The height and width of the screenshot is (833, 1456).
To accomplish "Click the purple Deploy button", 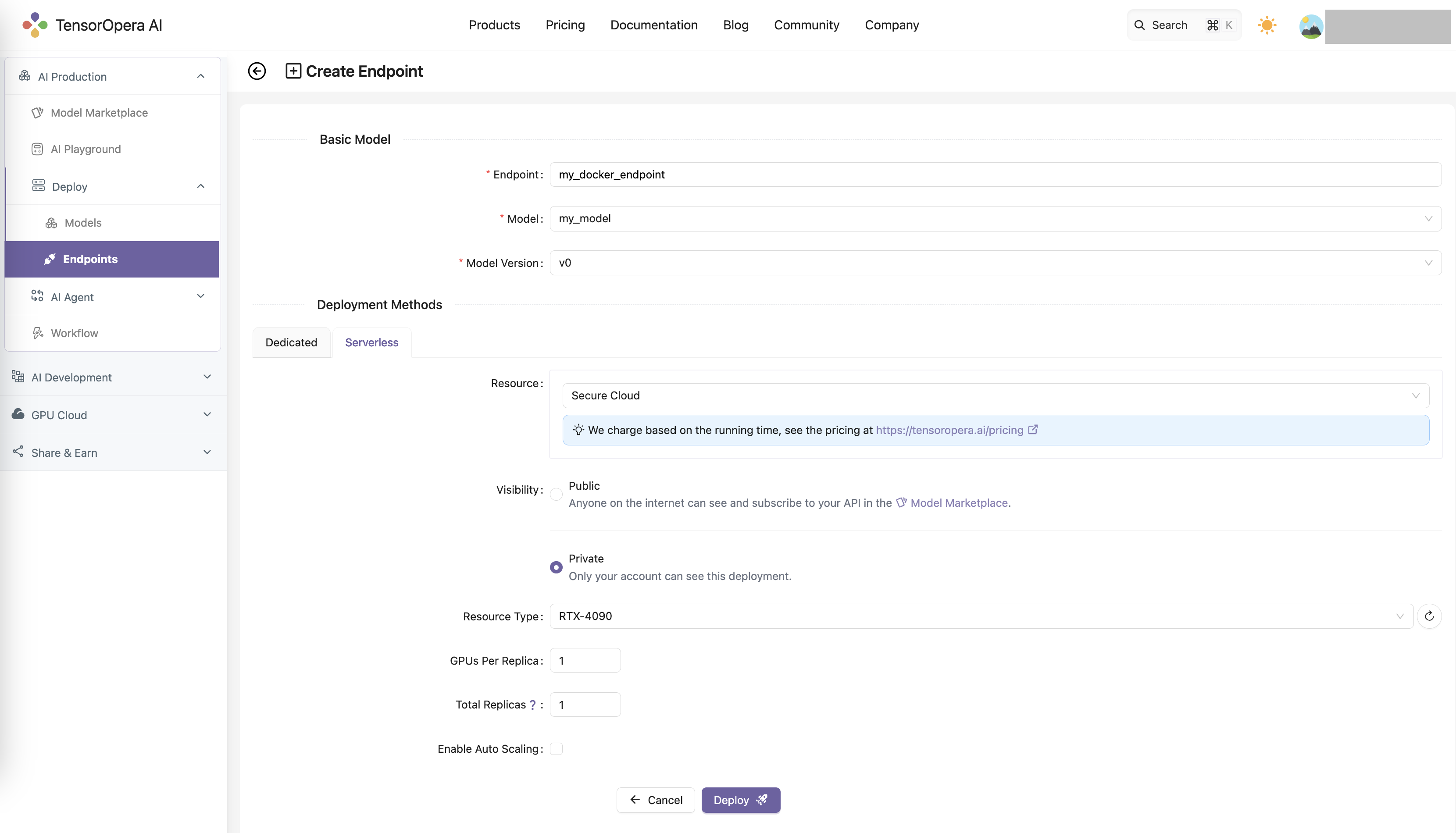I will (740, 800).
